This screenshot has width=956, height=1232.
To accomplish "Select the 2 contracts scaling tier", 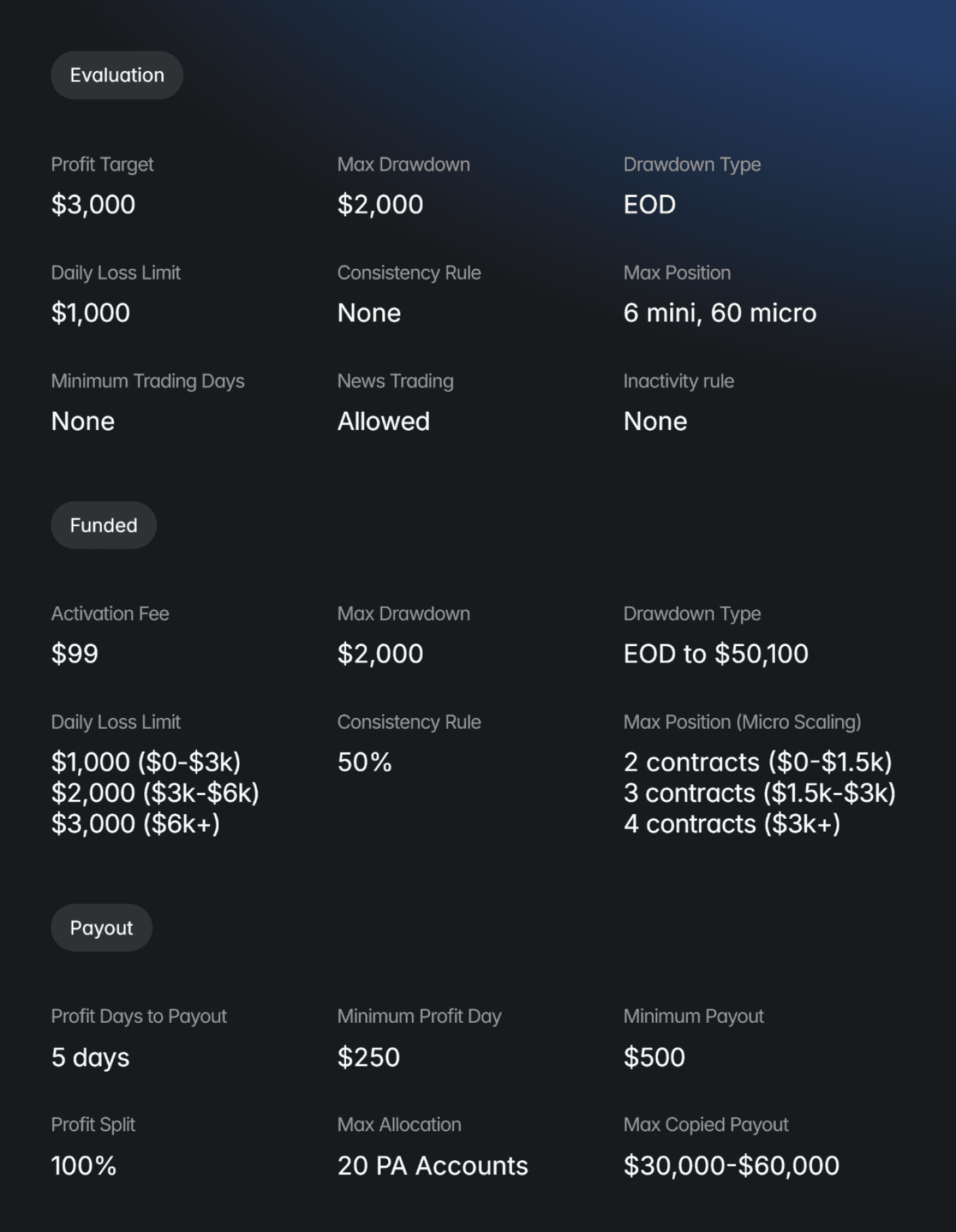I will pos(758,761).
